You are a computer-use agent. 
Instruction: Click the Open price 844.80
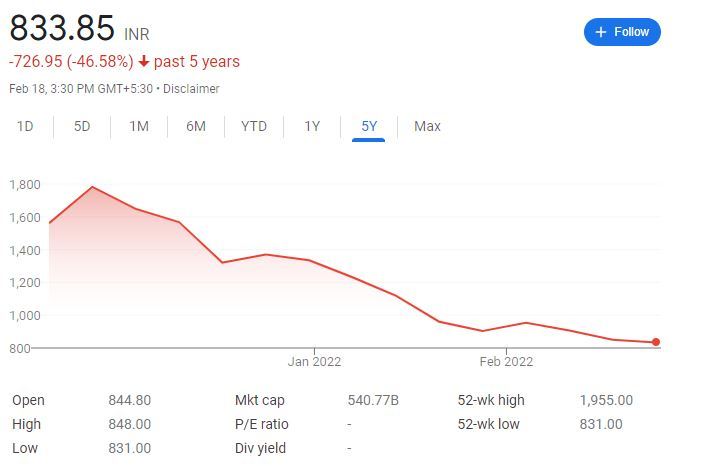(130, 400)
